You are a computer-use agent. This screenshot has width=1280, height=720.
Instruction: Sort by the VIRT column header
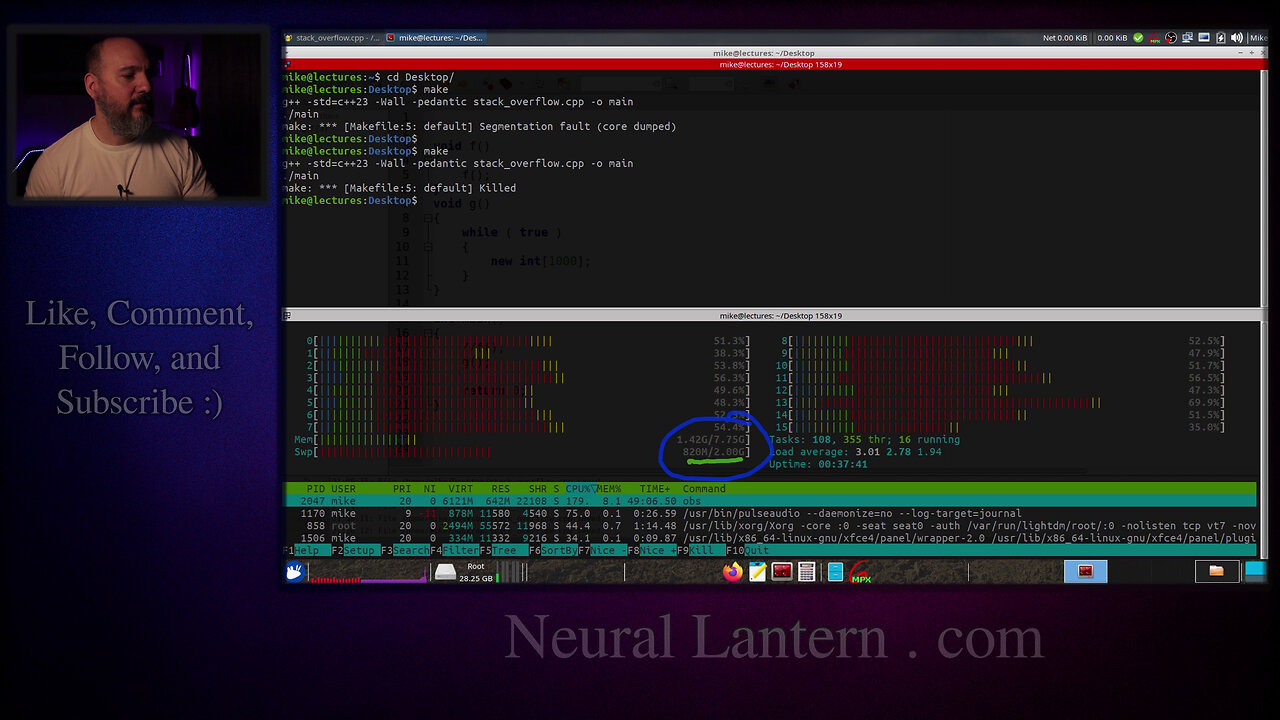pos(460,489)
